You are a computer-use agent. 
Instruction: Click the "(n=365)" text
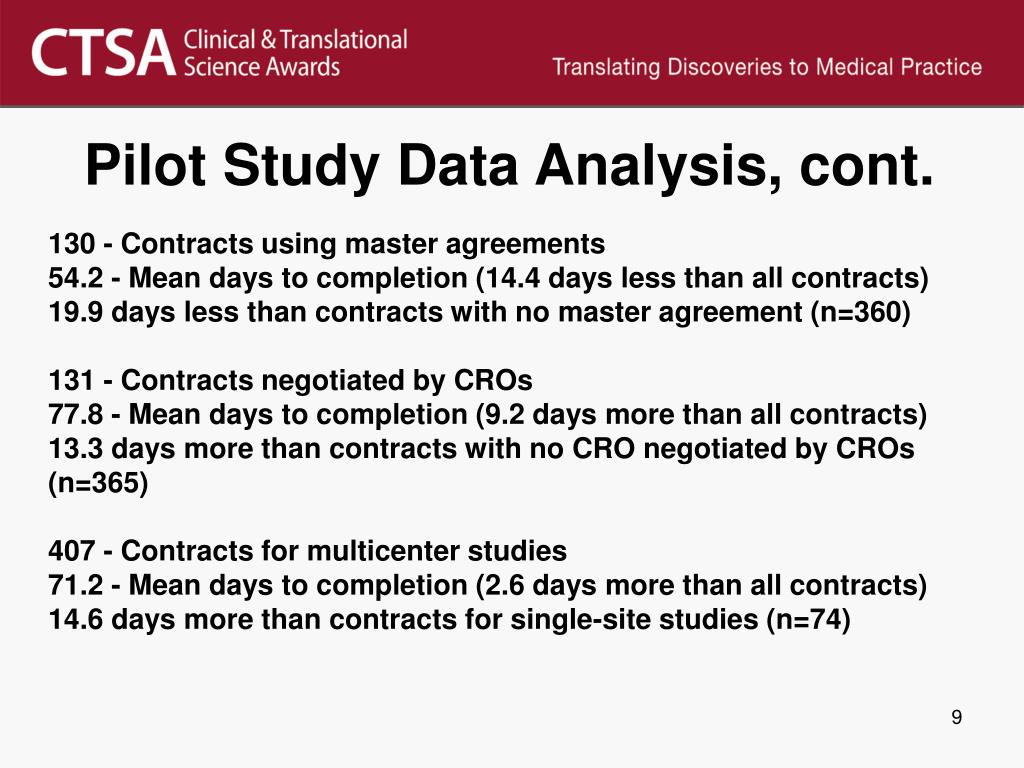99,483
